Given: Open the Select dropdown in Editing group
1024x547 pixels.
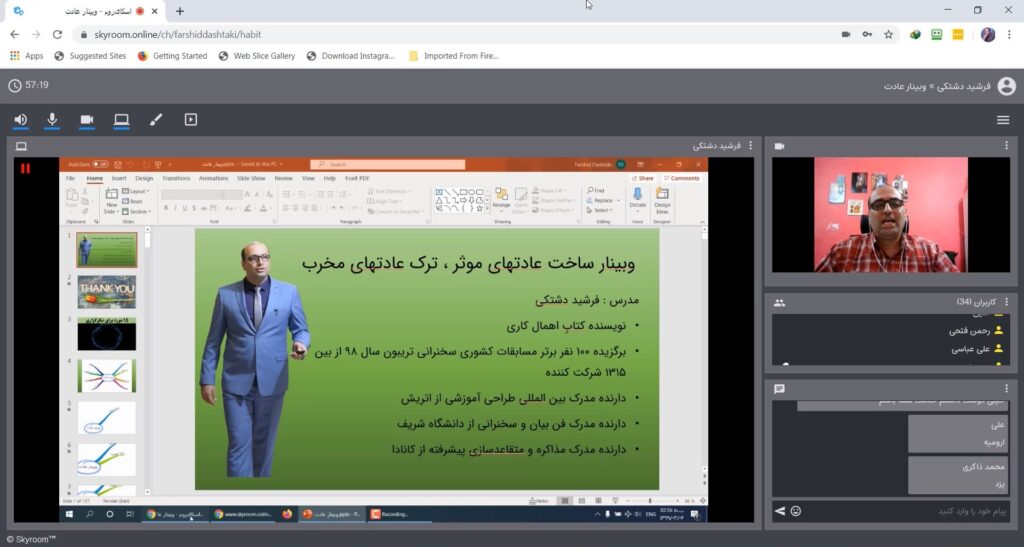Looking at the screenshot, I should pos(599,210).
